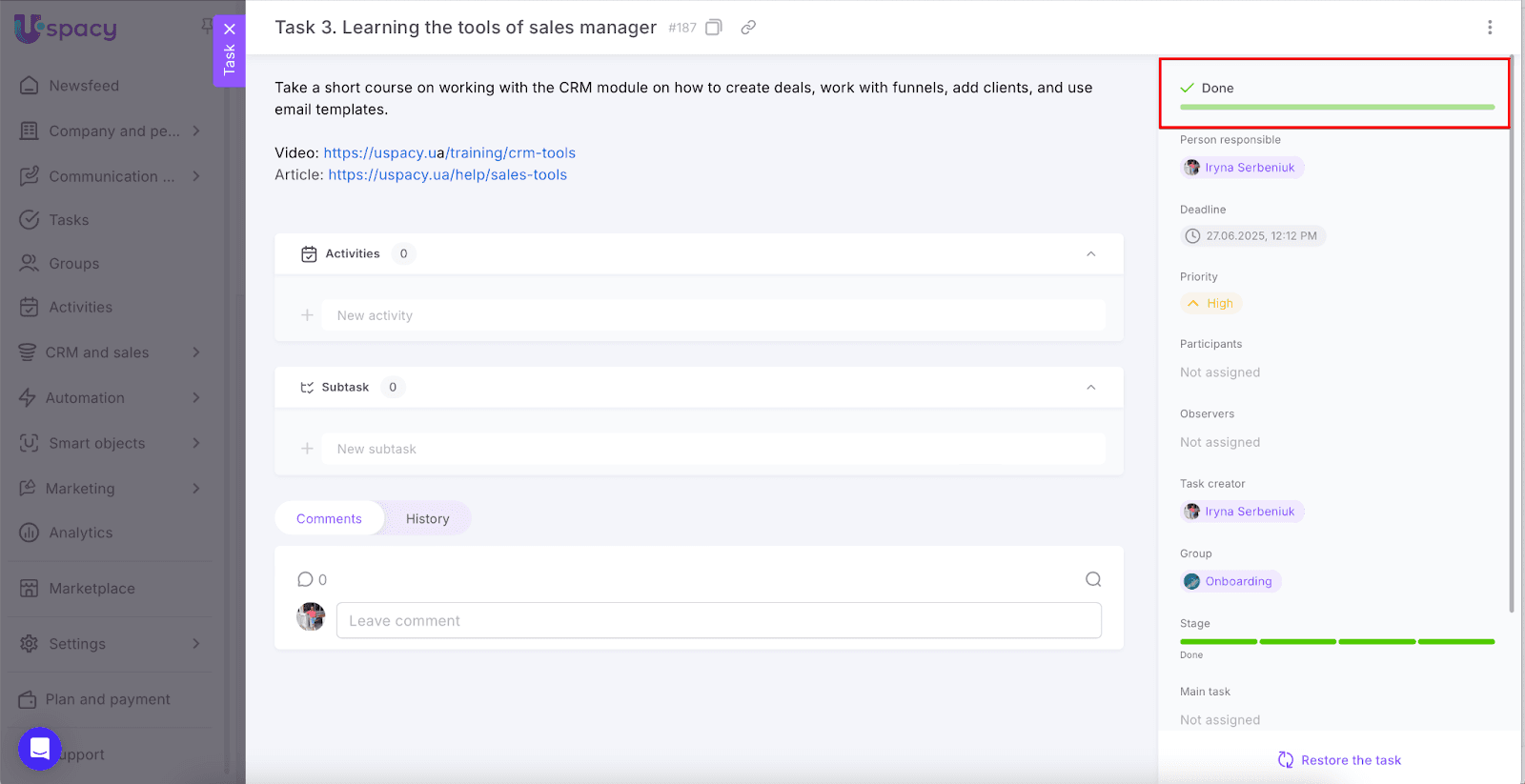Click the green Stage progress bar
This screenshot has width=1525, height=784.
(1336, 642)
